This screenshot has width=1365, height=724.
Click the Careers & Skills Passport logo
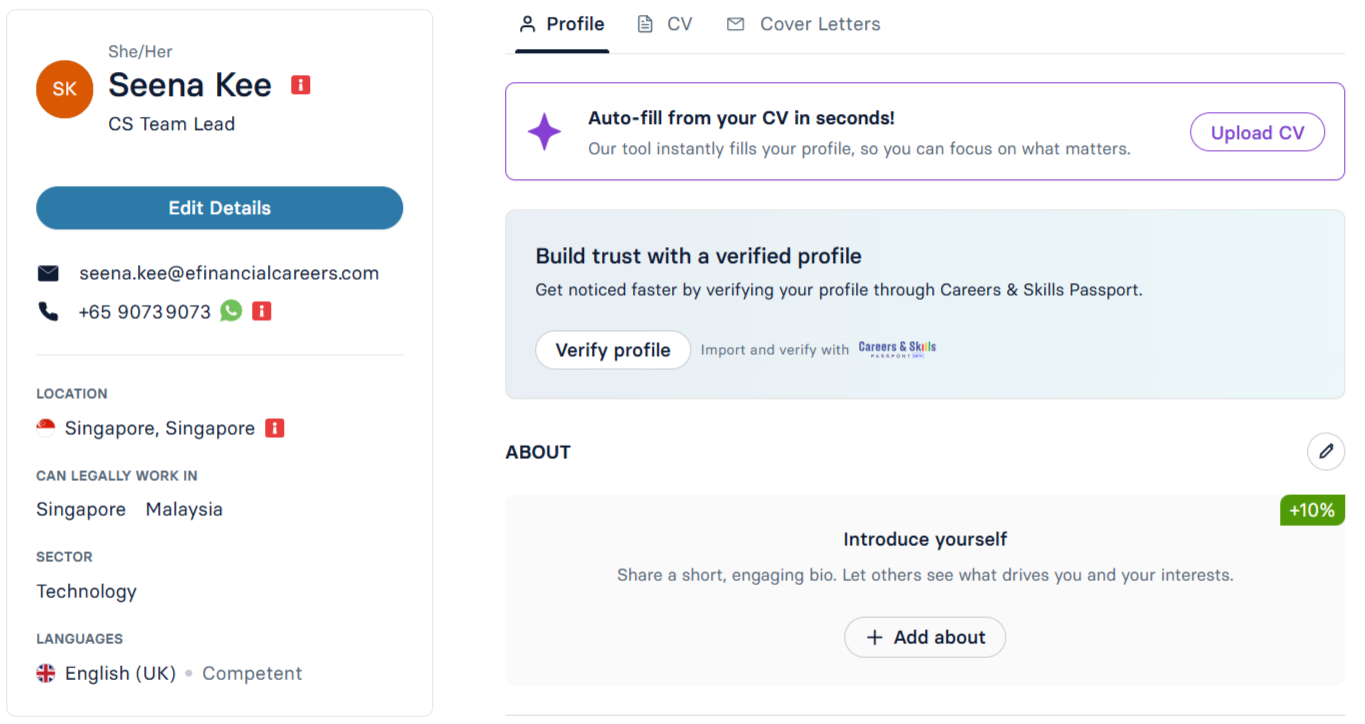click(x=897, y=349)
